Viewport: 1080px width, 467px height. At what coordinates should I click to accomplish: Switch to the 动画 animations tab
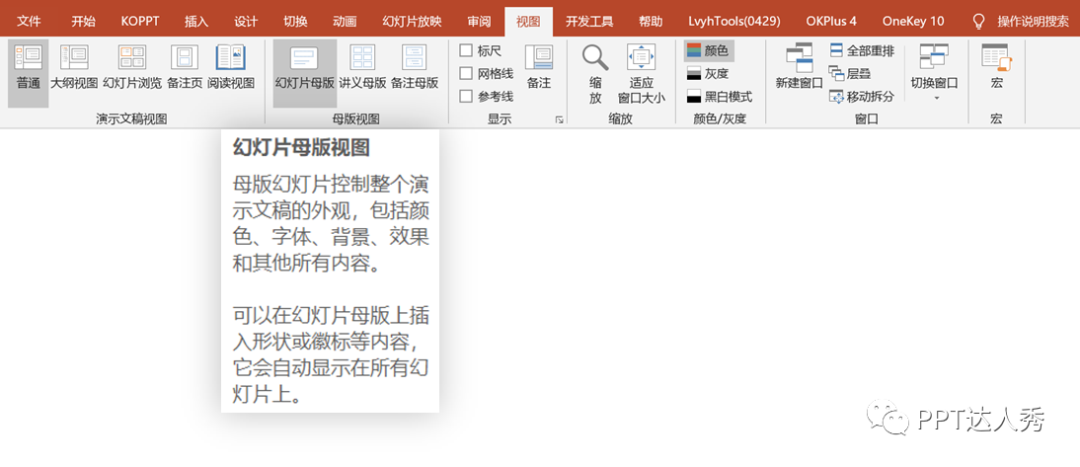coord(345,21)
